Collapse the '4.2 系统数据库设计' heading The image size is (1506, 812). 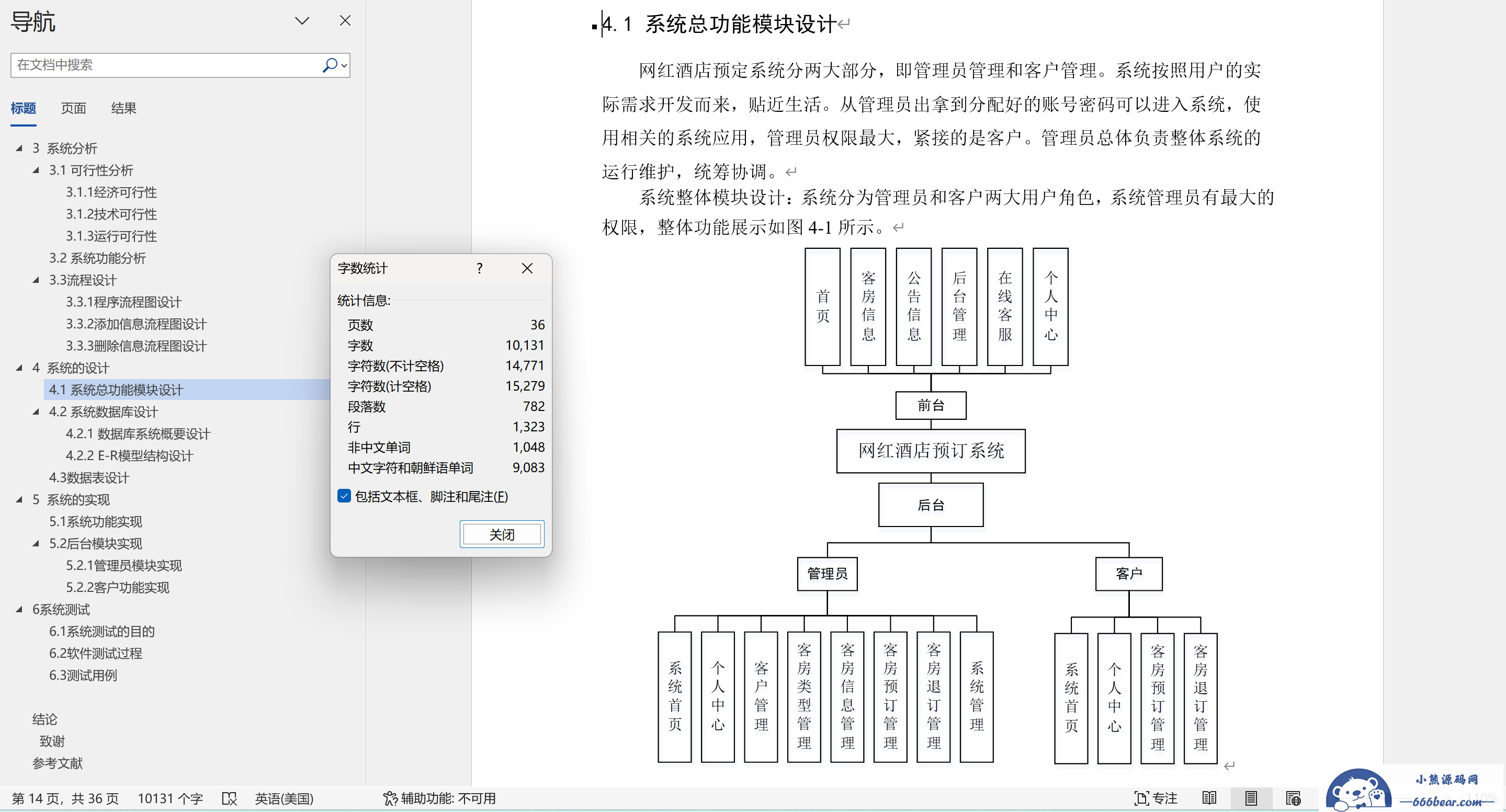[36, 412]
